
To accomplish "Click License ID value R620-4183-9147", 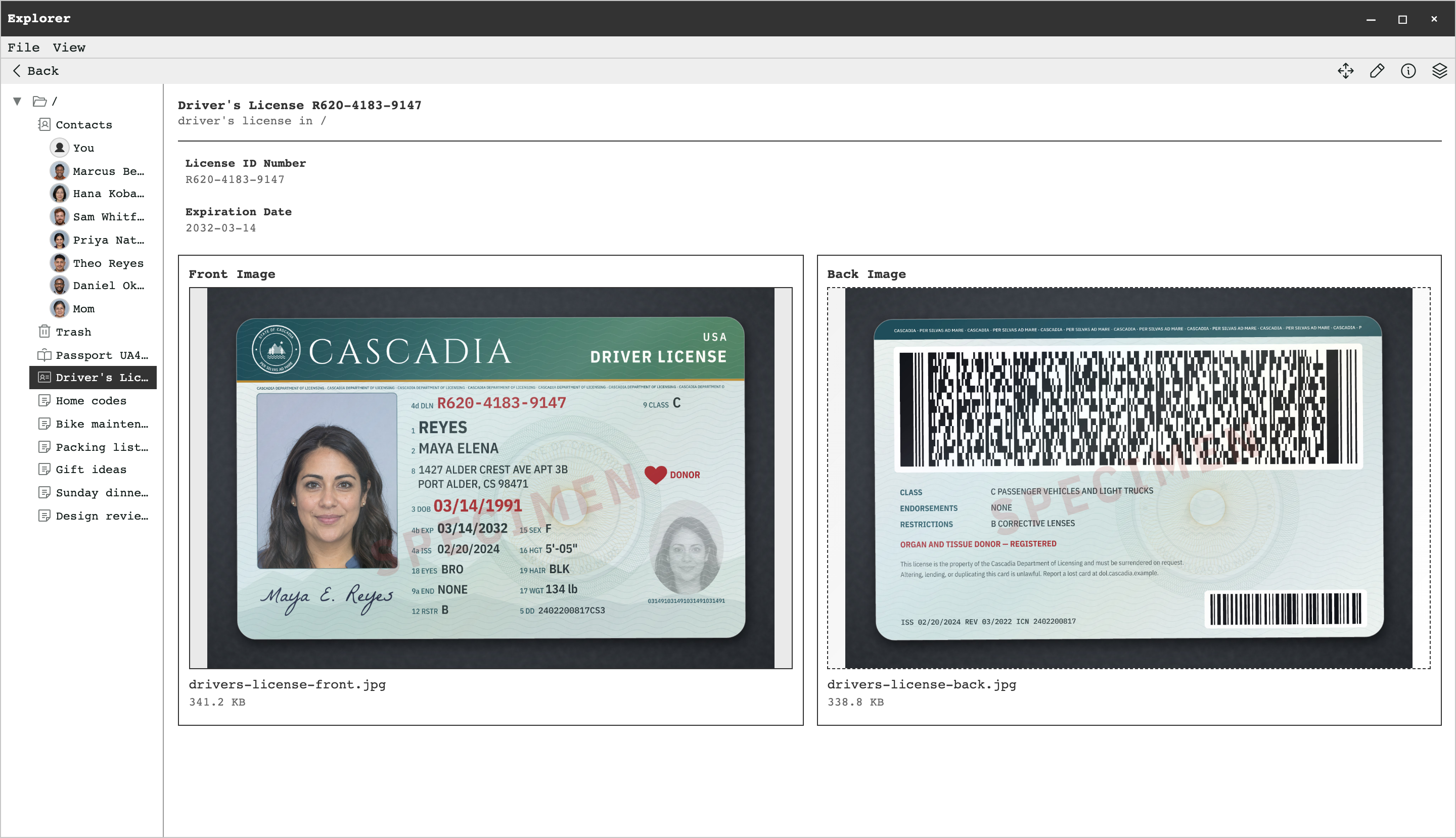I will [235, 179].
